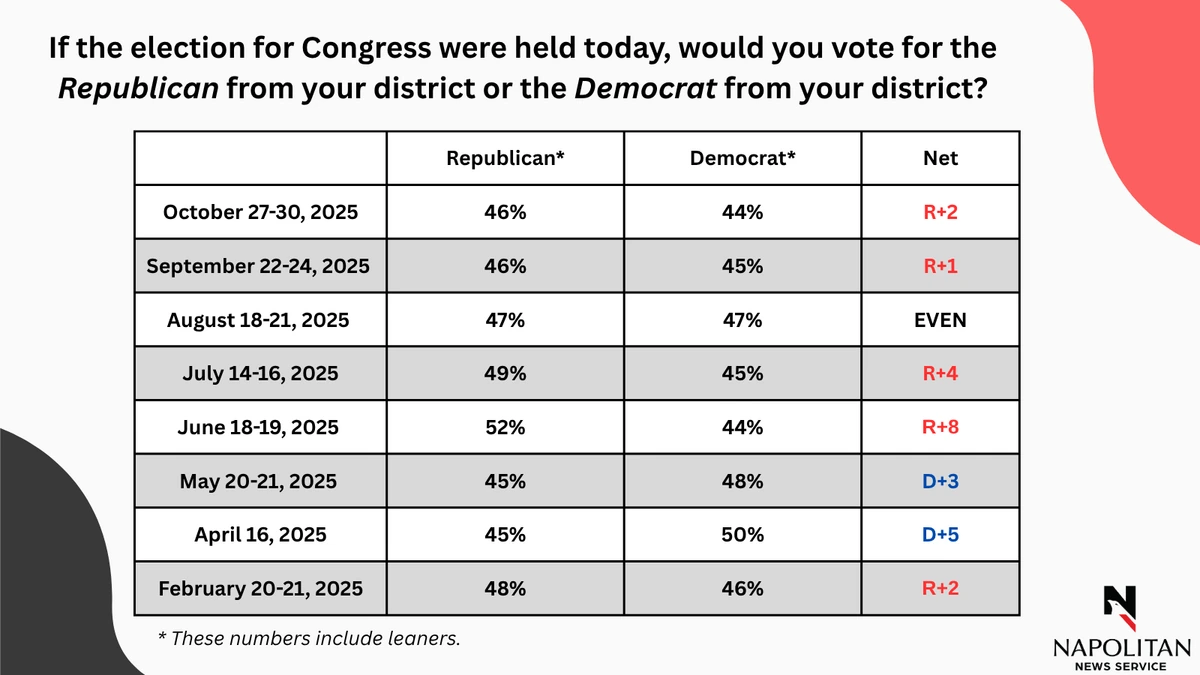Click the D+3 net value
This screenshot has width=1200, height=675.
tap(940, 481)
